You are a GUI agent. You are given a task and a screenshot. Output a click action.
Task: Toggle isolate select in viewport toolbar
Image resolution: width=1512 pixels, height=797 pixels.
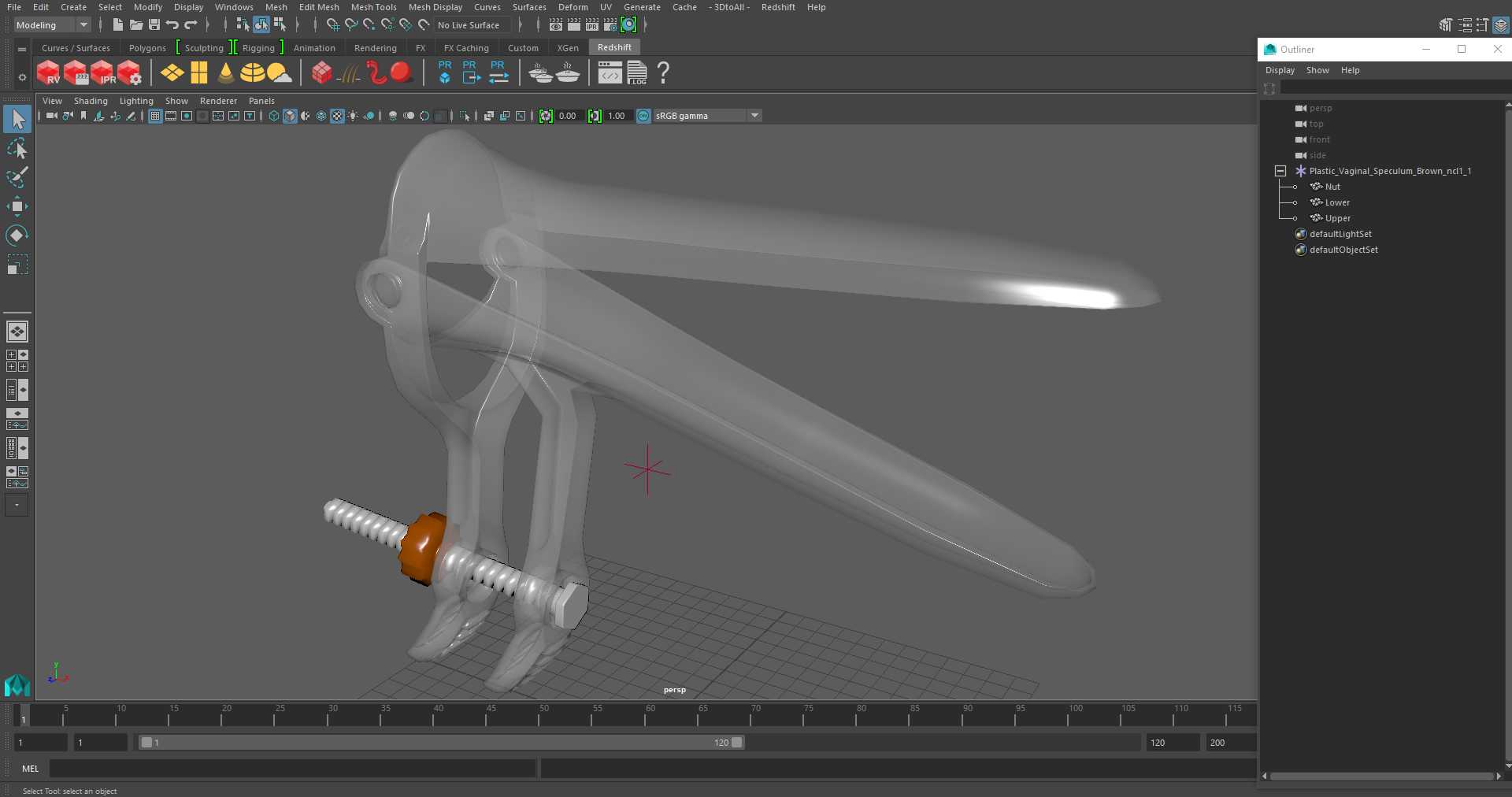pos(465,116)
